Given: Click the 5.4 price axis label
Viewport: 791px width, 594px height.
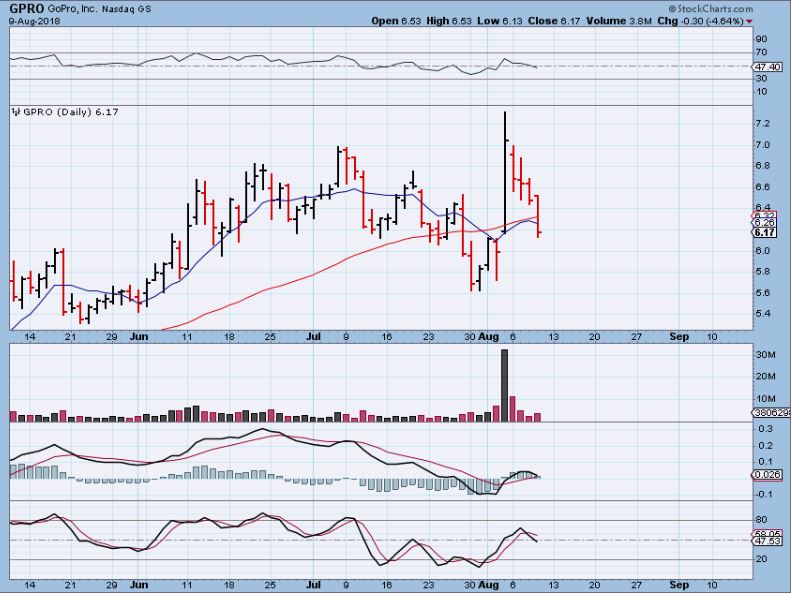Looking at the screenshot, I should click(763, 313).
